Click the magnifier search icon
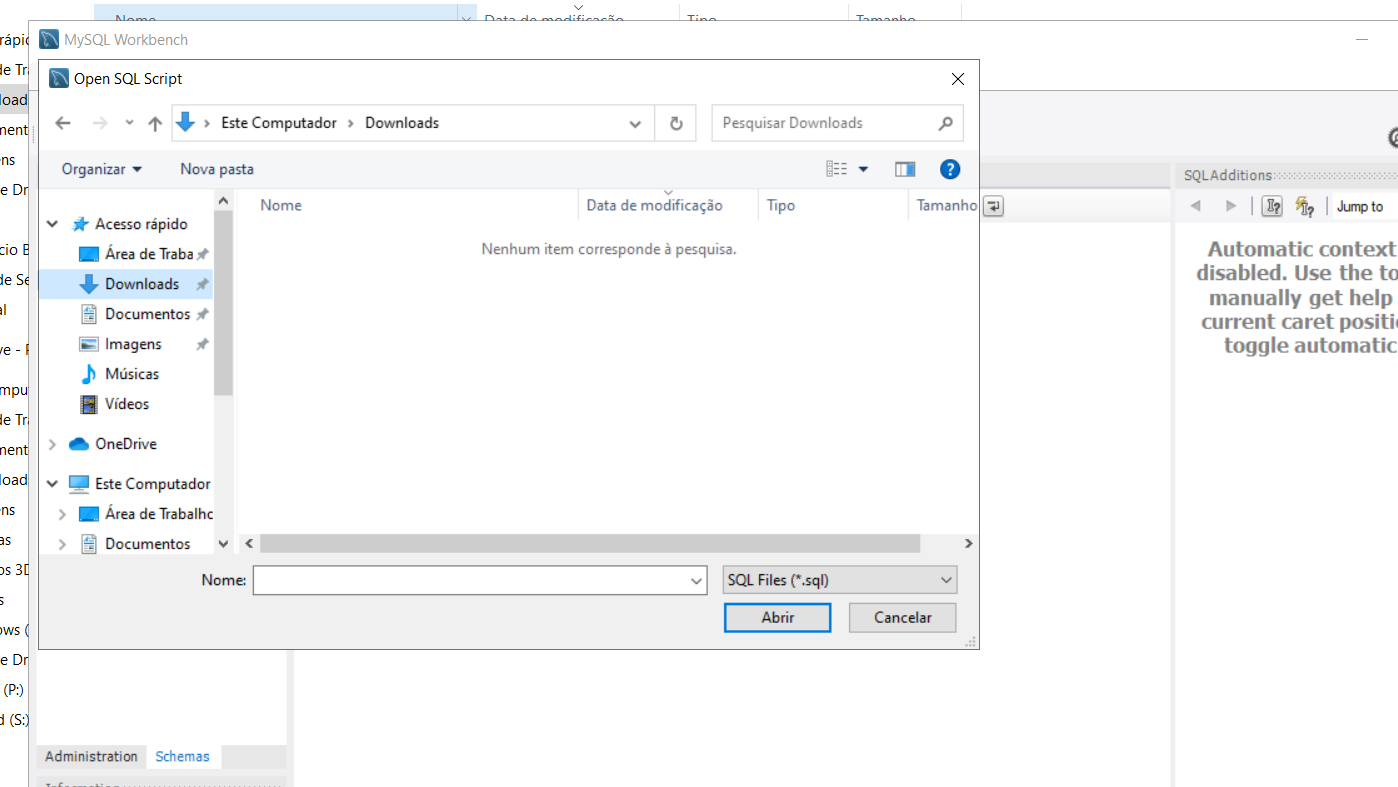The width and height of the screenshot is (1398, 787). (946, 123)
